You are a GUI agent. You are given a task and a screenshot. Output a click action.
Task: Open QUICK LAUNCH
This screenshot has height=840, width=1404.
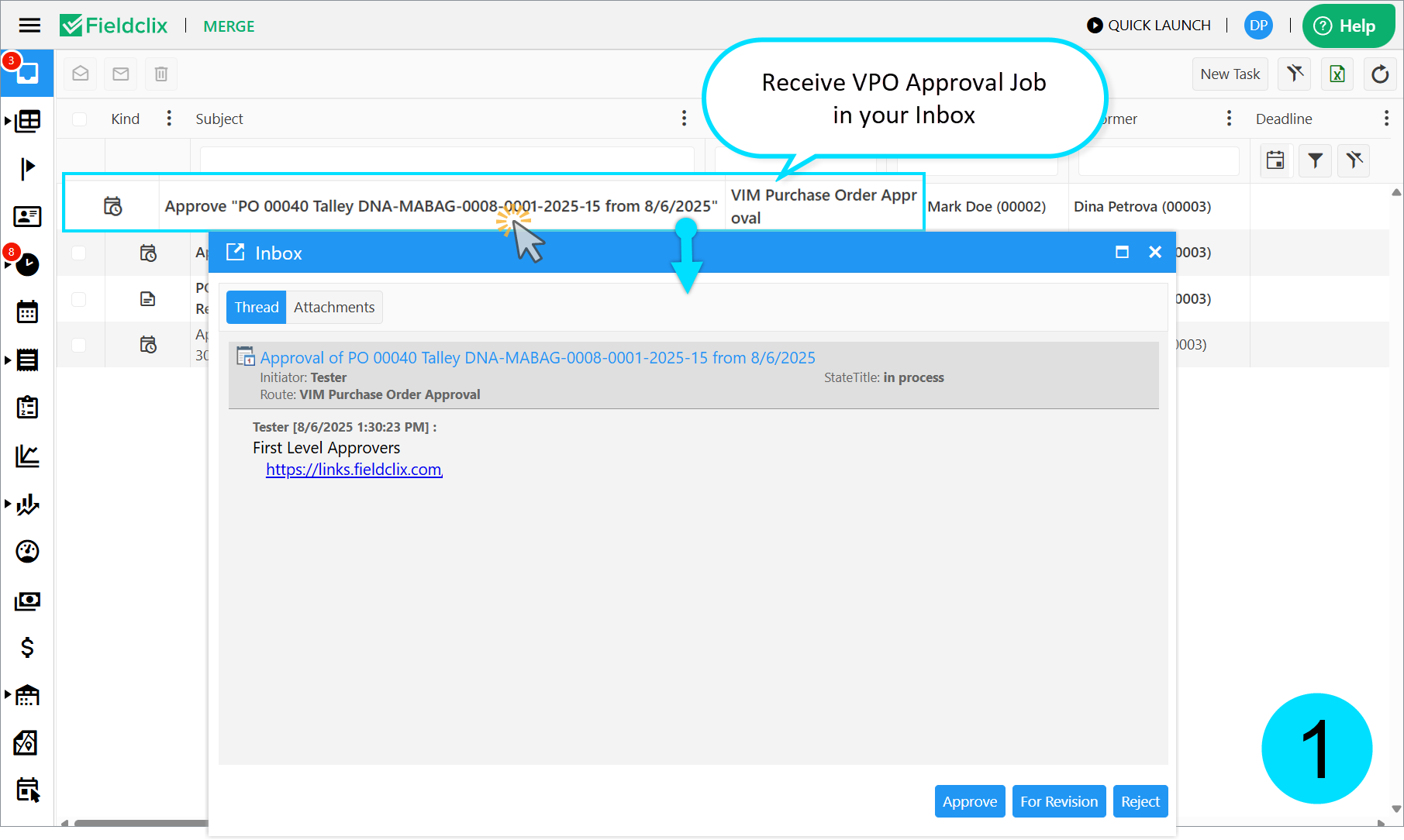click(1149, 26)
